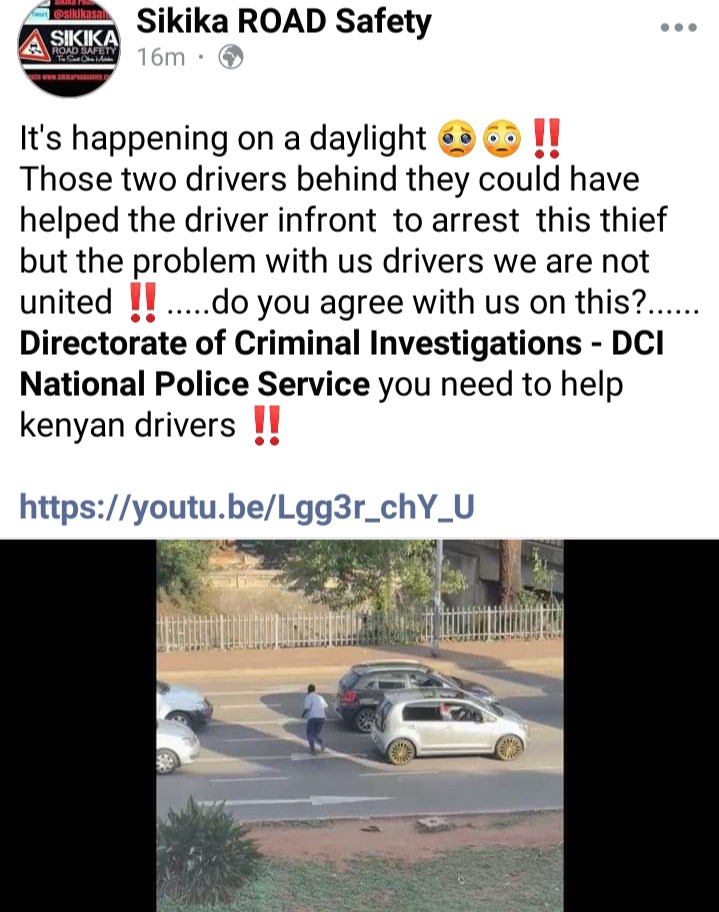The width and height of the screenshot is (719, 912).
Task: Click the silver hatchback in the video
Action: tap(450, 728)
